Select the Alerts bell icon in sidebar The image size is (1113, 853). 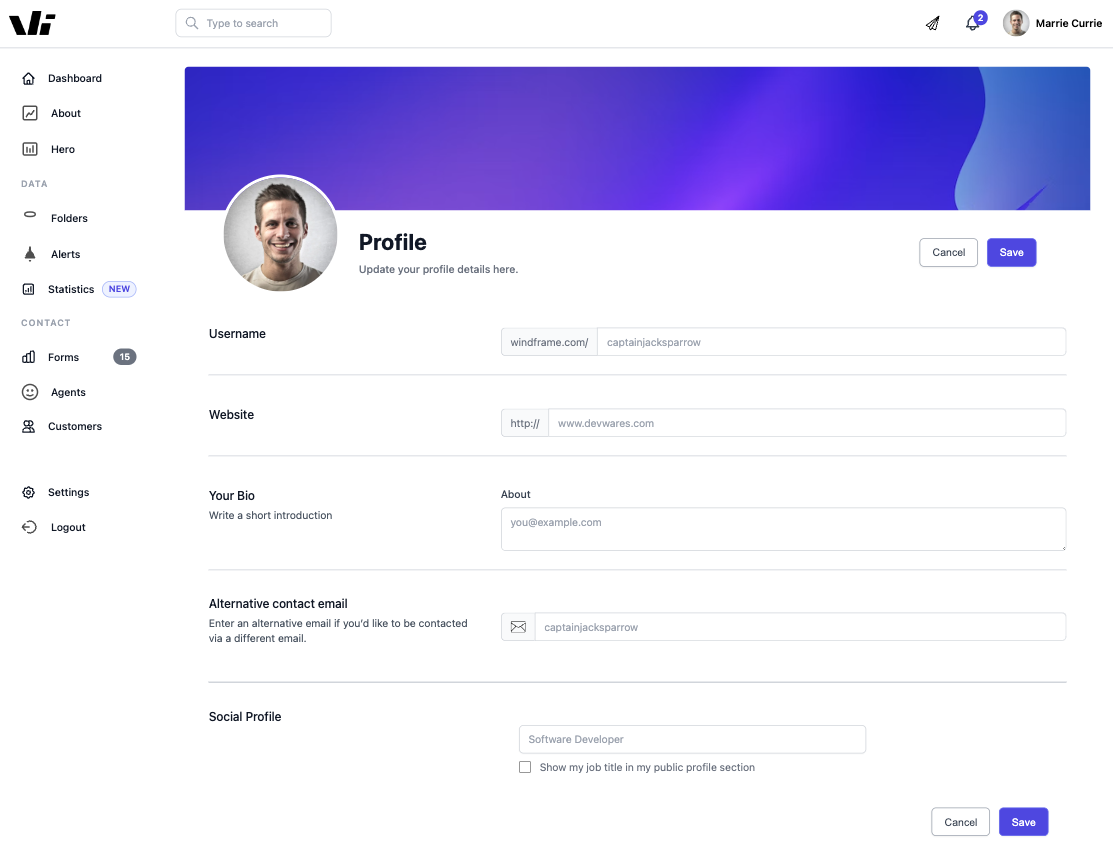(30, 254)
